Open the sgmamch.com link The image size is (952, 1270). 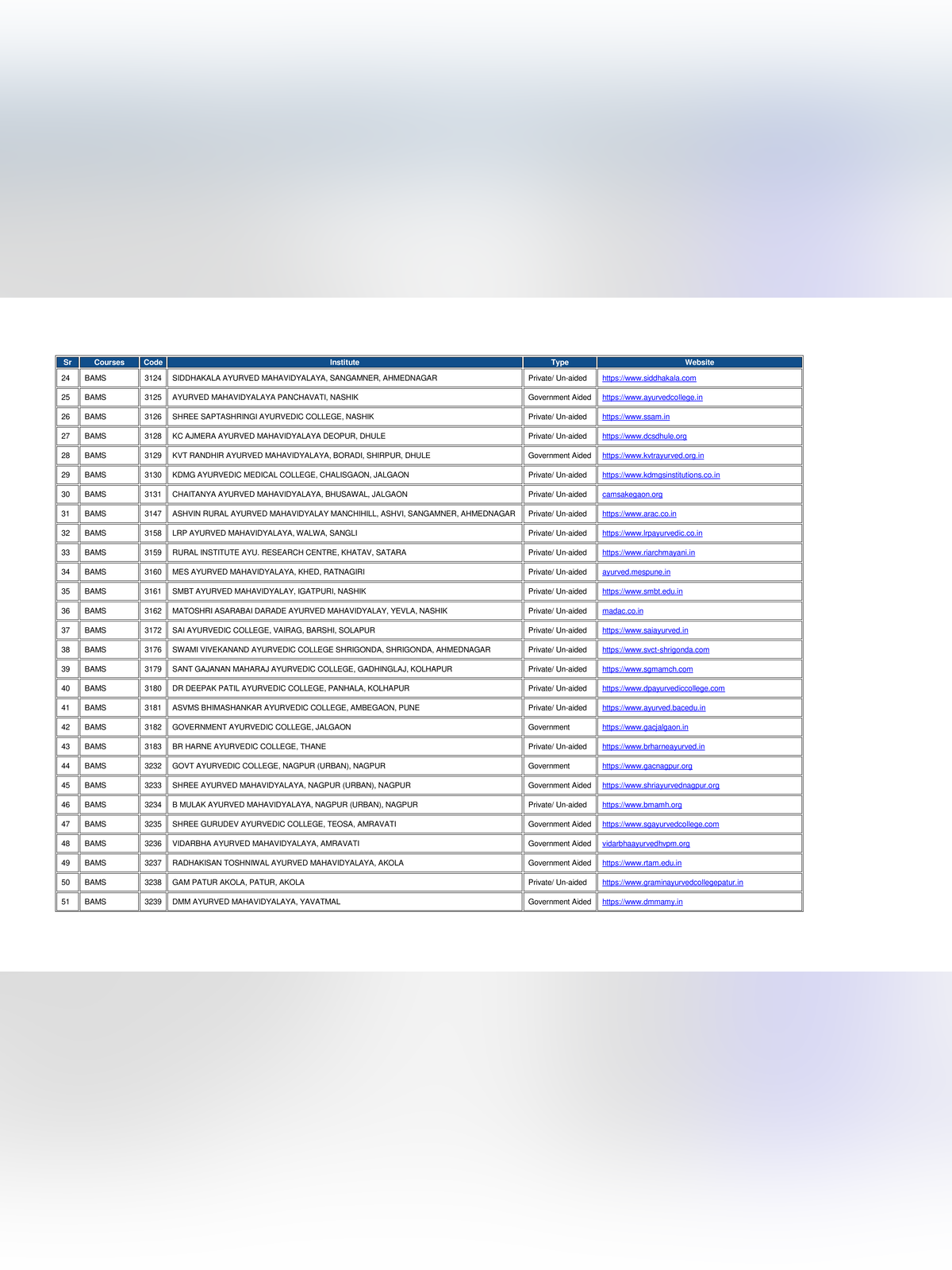[647, 669]
